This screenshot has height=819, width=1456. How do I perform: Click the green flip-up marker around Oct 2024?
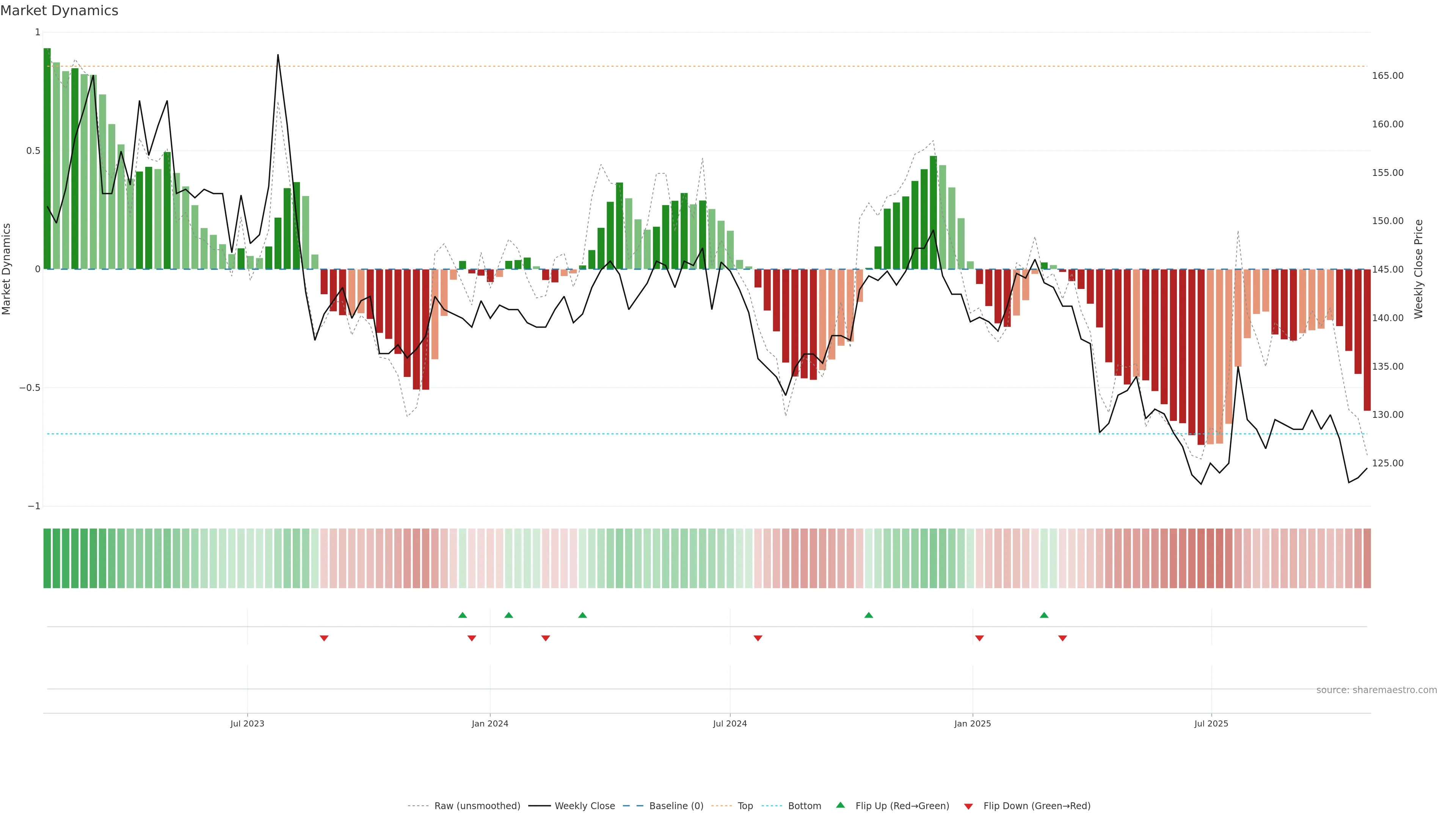[869, 615]
